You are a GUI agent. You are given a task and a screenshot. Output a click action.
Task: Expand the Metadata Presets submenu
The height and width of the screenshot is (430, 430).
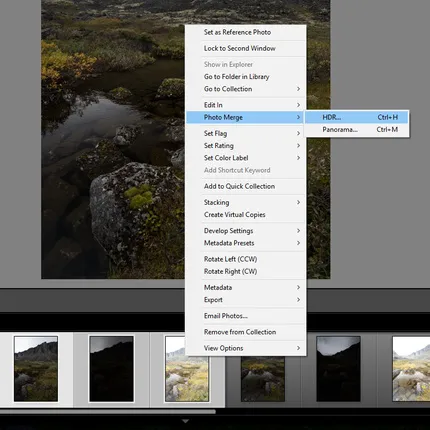tap(246, 243)
